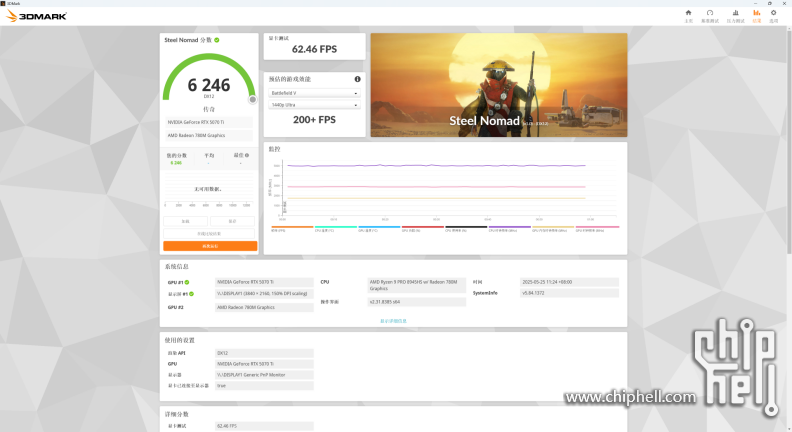Click the 3DMark logo
This screenshot has width=792, height=432.
click(x=36, y=16)
